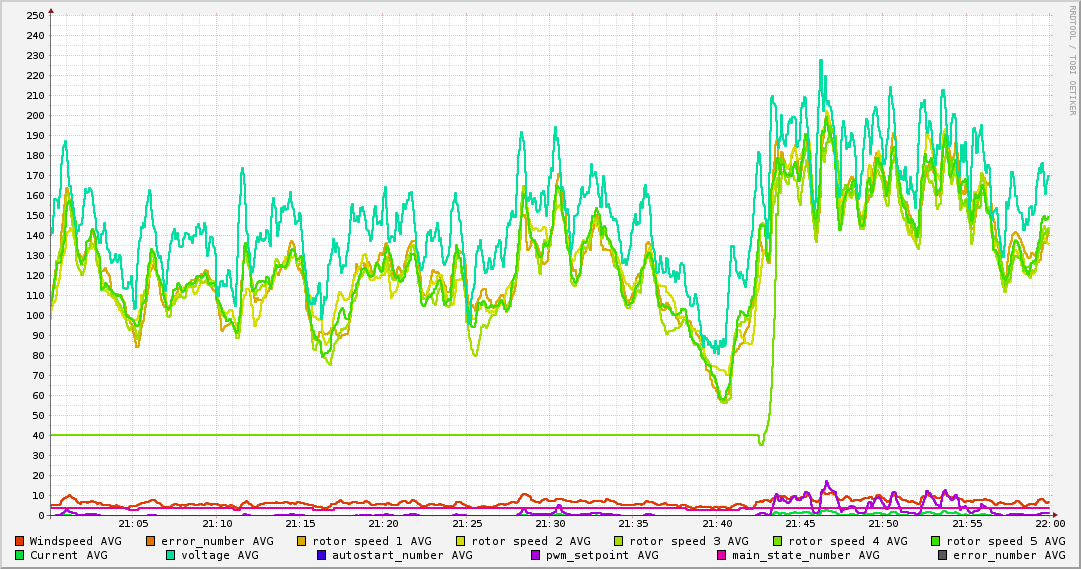Click the 21:40 time axis label
The height and width of the screenshot is (569, 1081).
click(x=717, y=524)
